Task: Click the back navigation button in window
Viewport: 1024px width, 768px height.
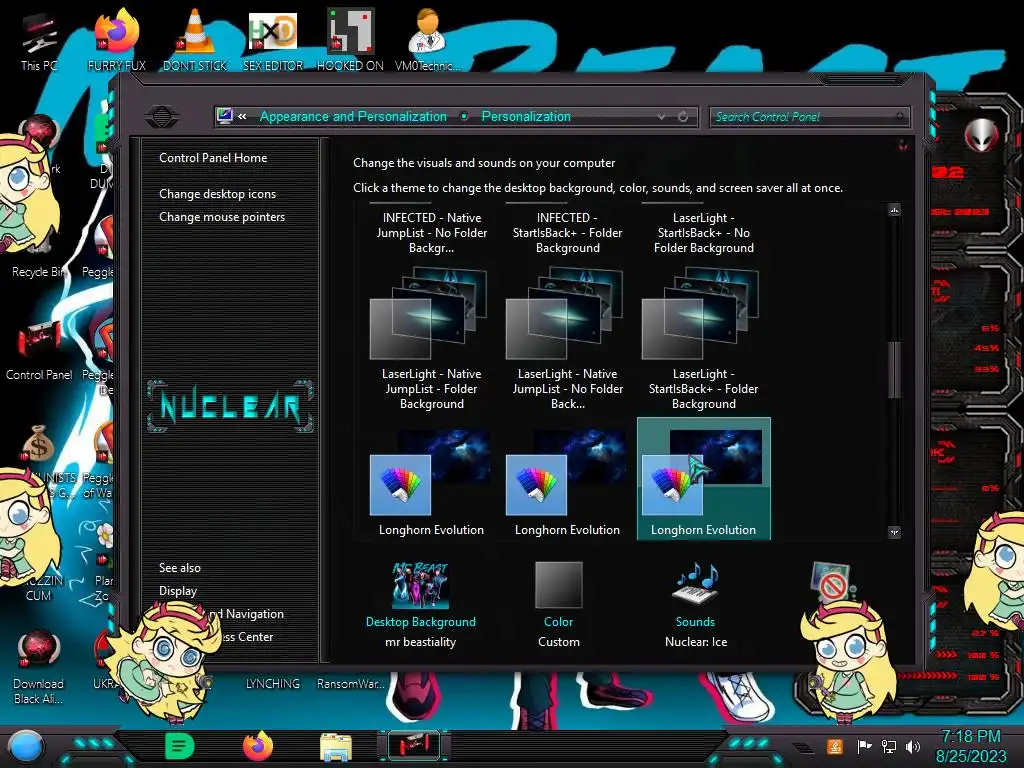Action: (x=162, y=117)
